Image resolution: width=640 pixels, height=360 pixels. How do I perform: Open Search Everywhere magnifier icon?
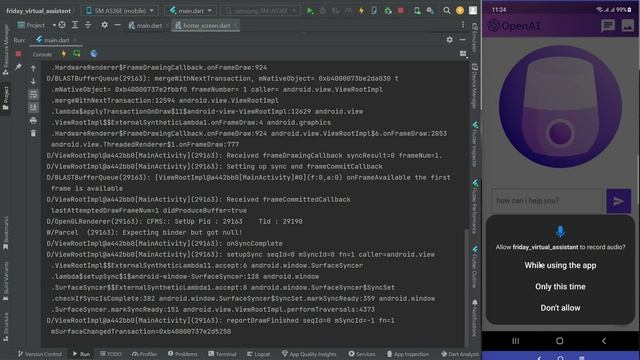[447, 11]
